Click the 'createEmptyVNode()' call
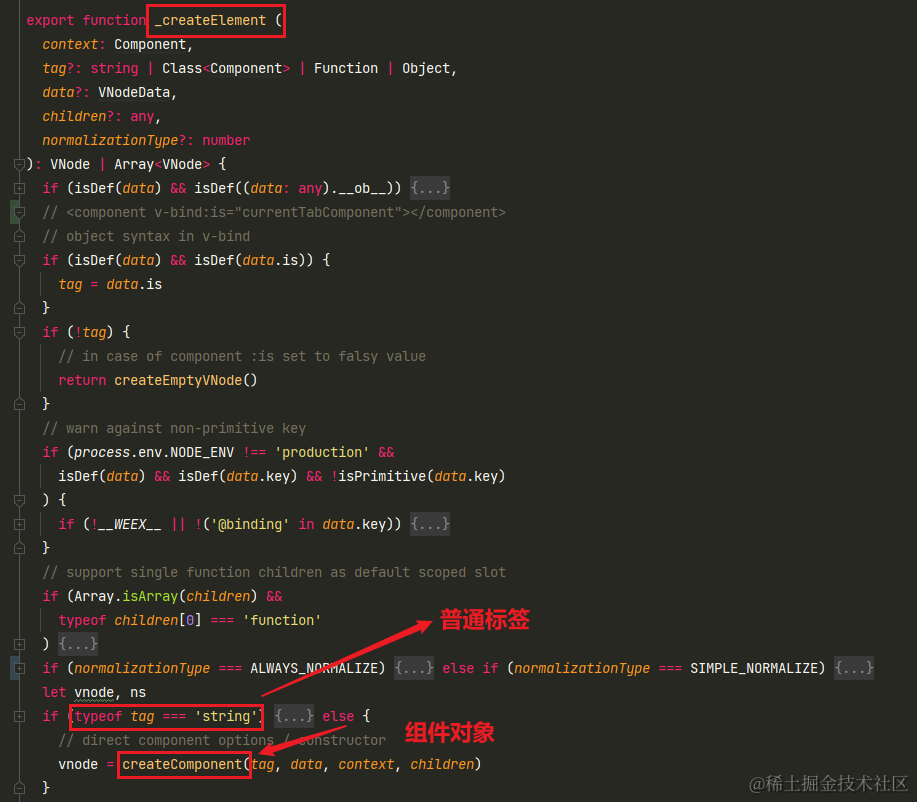Viewport: 917px width, 802px height. 186,380
